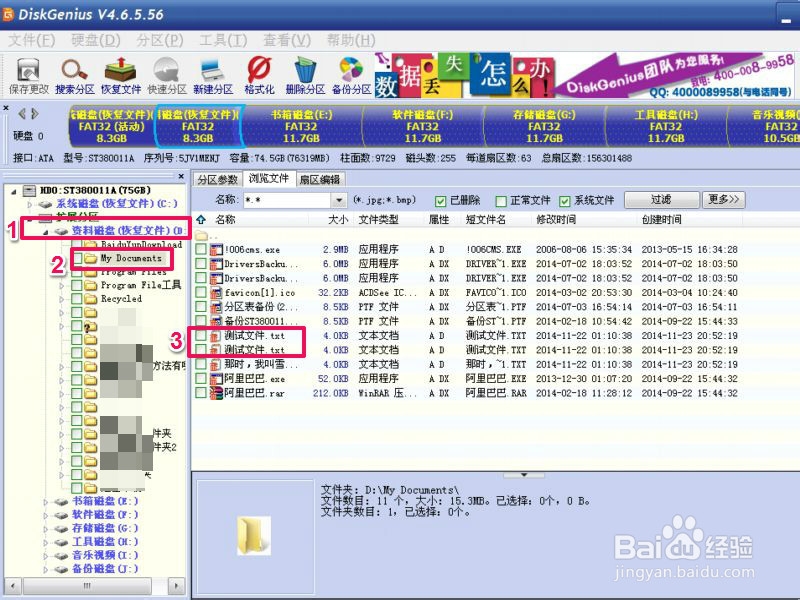The height and width of the screenshot is (600, 800).
Task: Expand the 软件磁盘 (F:) tree node
Action: coord(45,516)
